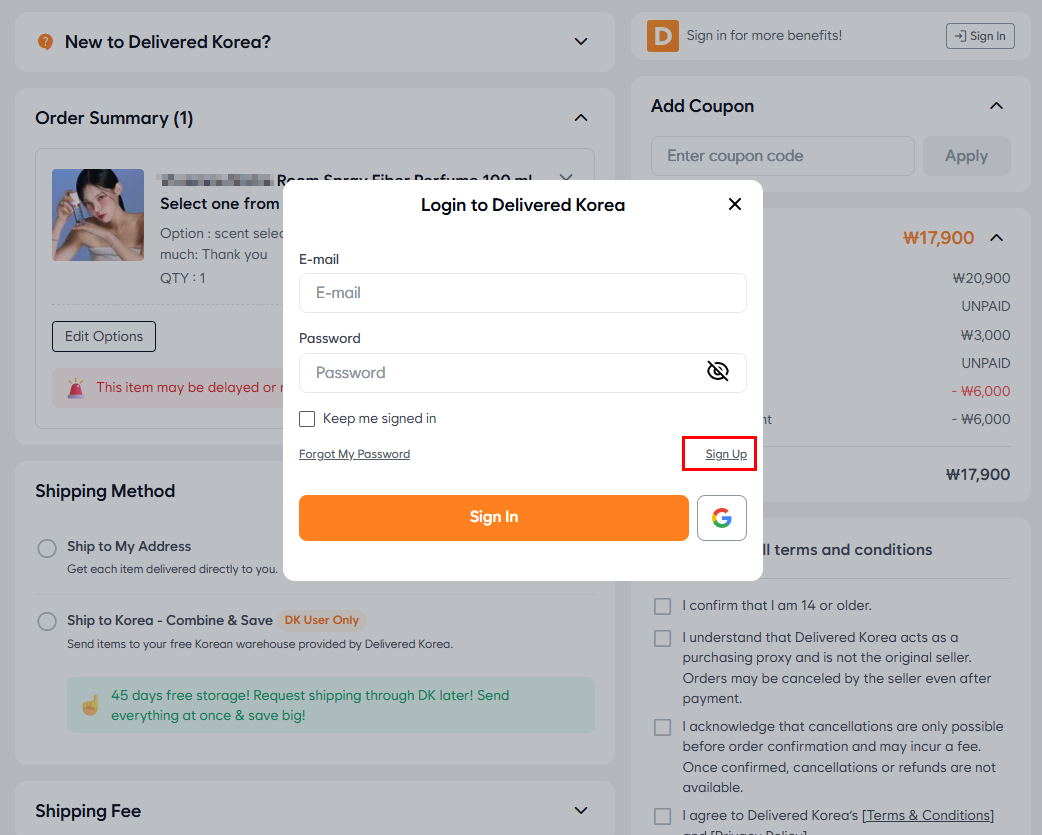Image resolution: width=1042 pixels, height=835 pixels.
Task: Click Sign in for more benefits text
Action: [764, 36]
